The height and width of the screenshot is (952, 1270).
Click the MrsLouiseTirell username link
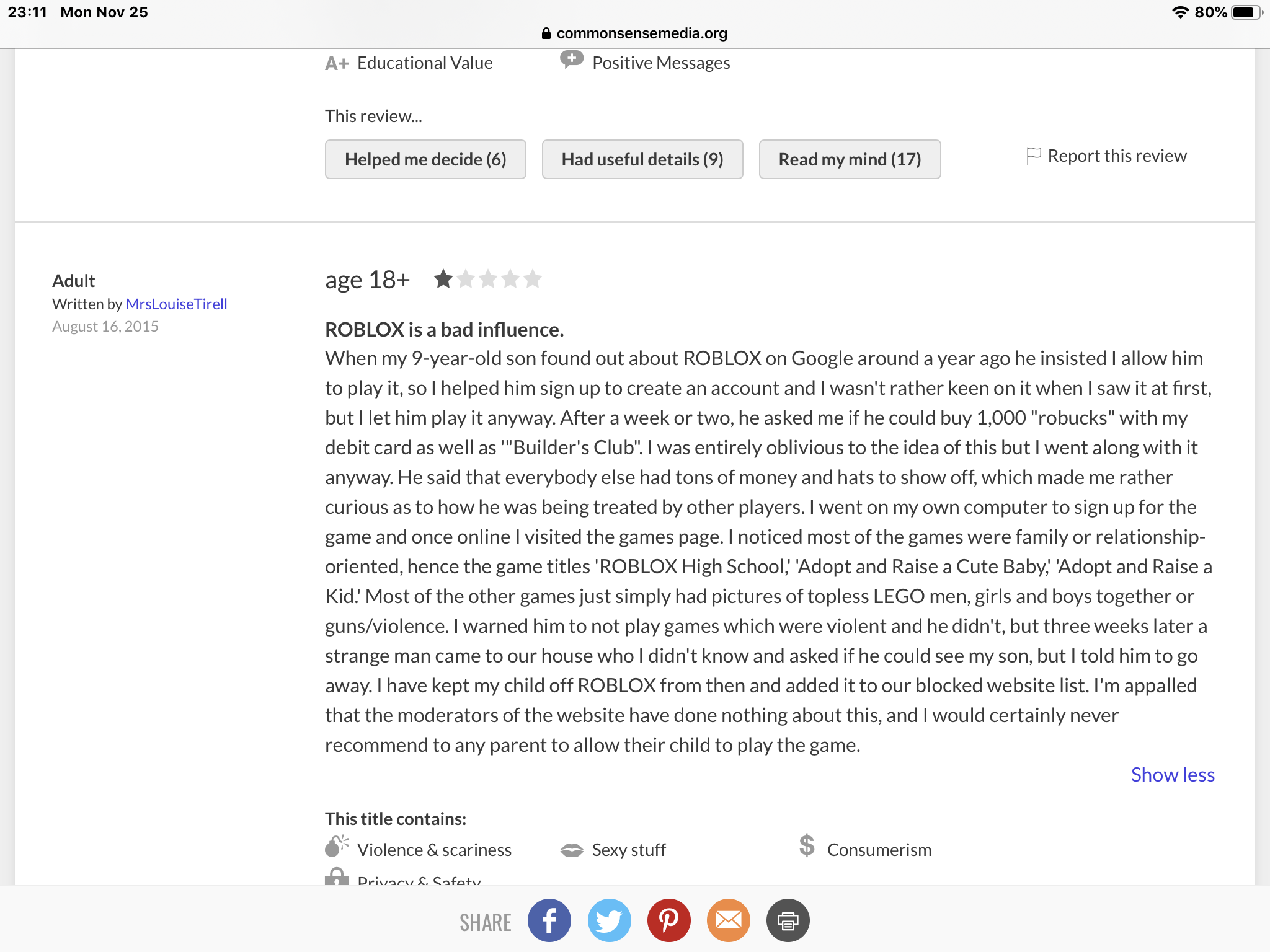pos(176,302)
